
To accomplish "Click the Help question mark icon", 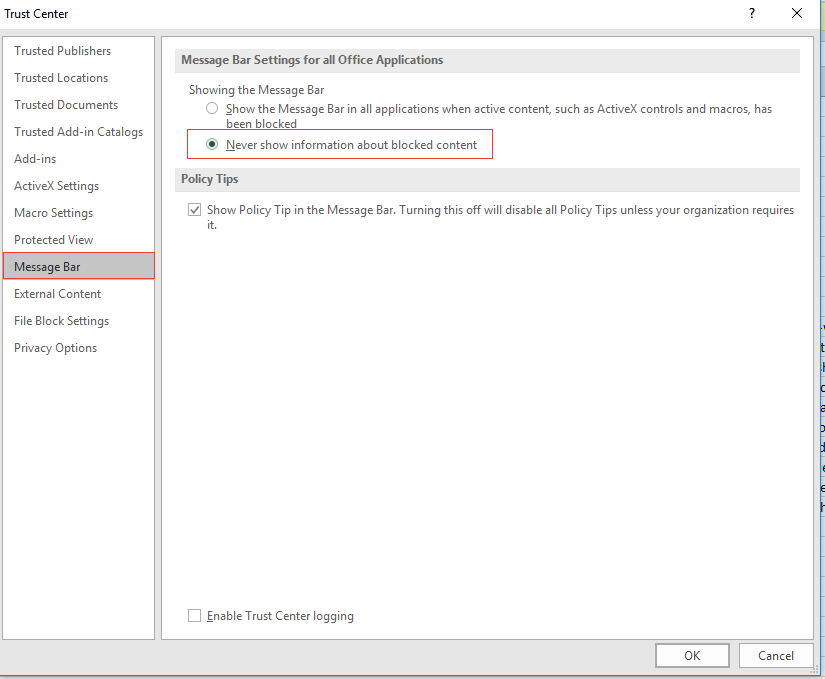I will (751, 14).
